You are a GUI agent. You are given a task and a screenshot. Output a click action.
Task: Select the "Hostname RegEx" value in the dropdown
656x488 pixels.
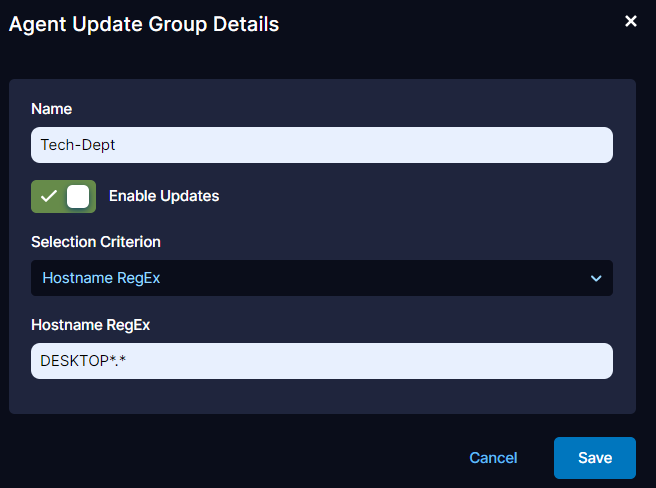[101, 278]
